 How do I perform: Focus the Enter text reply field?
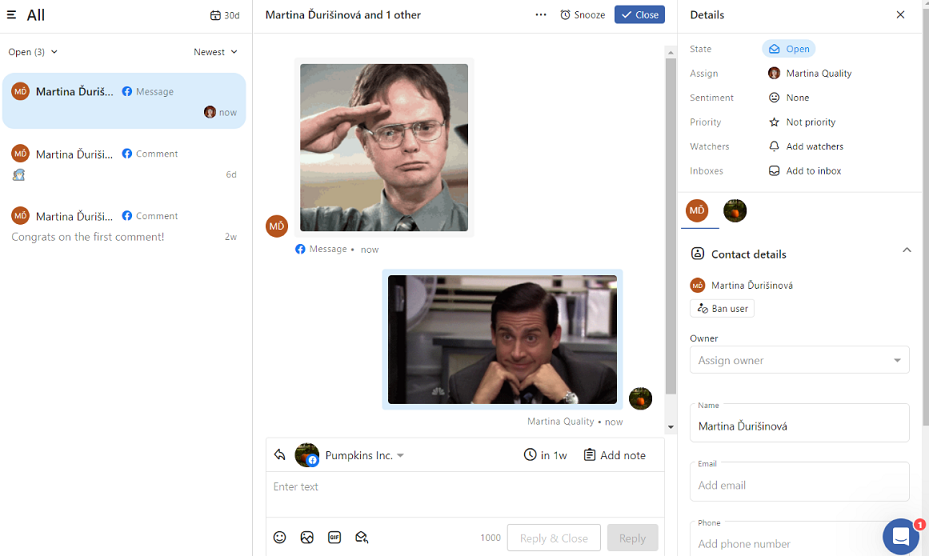tap(464, 494)
